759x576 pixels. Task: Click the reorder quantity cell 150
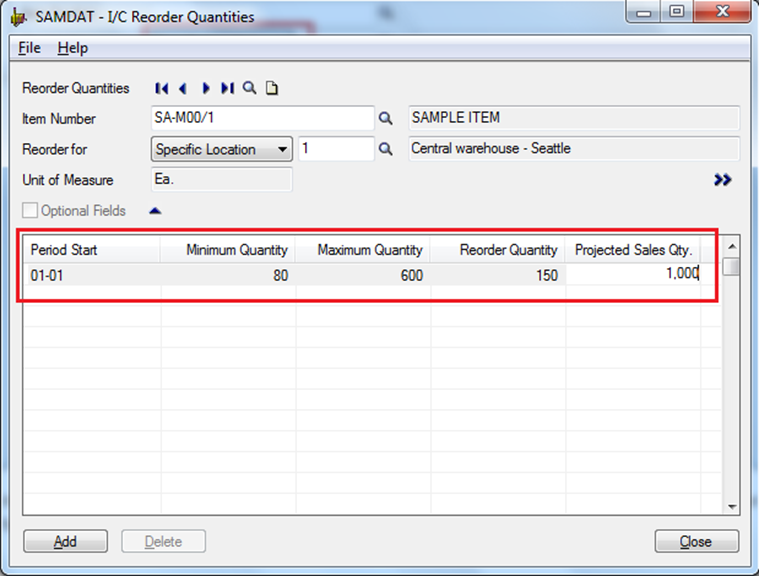click(x=498, y=275)
